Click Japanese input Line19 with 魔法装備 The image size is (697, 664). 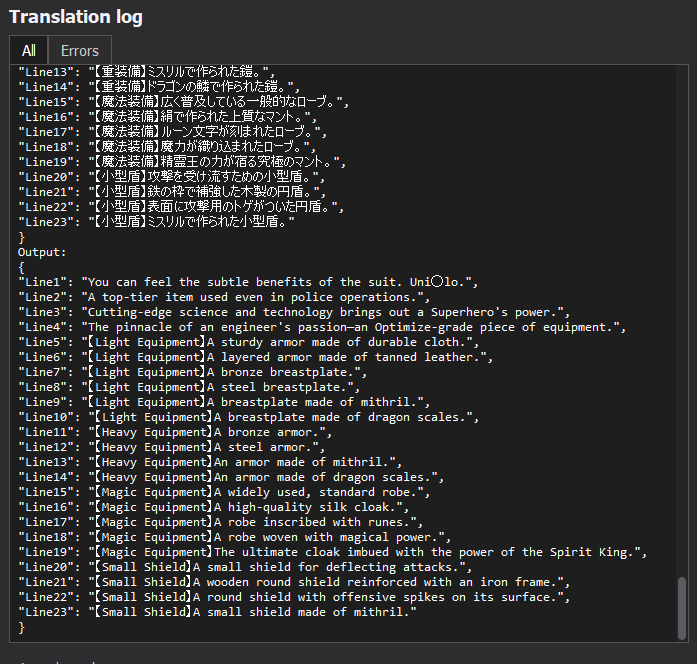coord(182,162)
